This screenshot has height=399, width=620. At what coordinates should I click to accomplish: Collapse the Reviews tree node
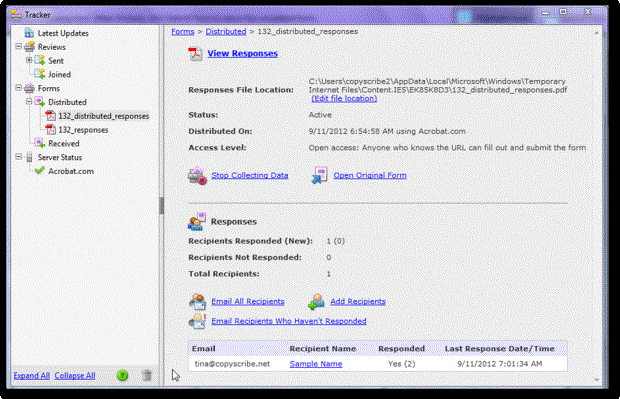[x=18, y=46]
